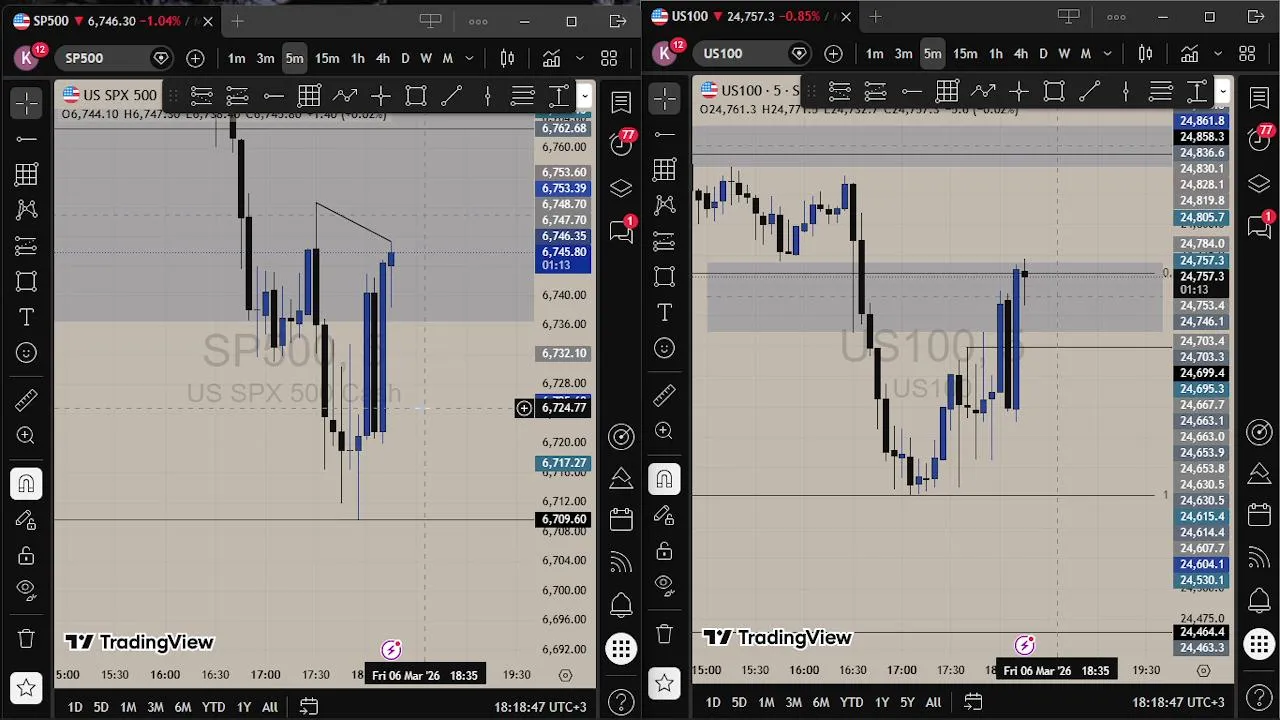Open layout setup grid icon in US100 top toolbar
Screen dimensions: 1280x720
click(1247, 54)
